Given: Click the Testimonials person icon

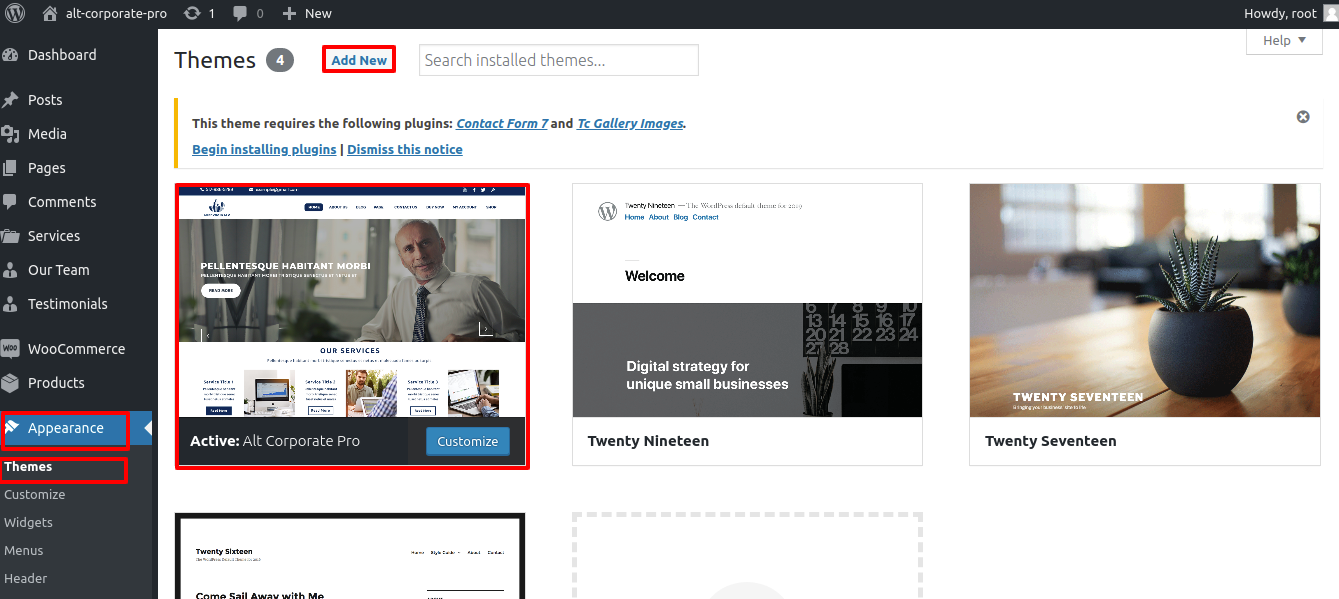Looking at the screenshot, I should 11,304.
